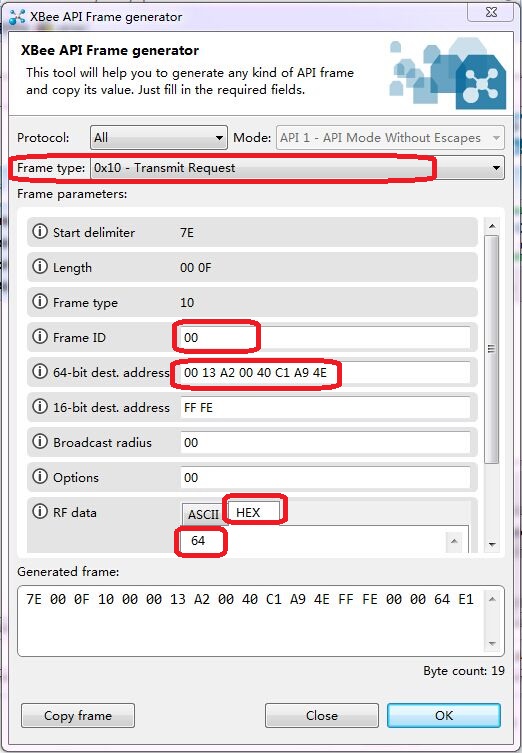Click the 16-bit dest. address field
The image size is (522, 753).
[325, 408]
